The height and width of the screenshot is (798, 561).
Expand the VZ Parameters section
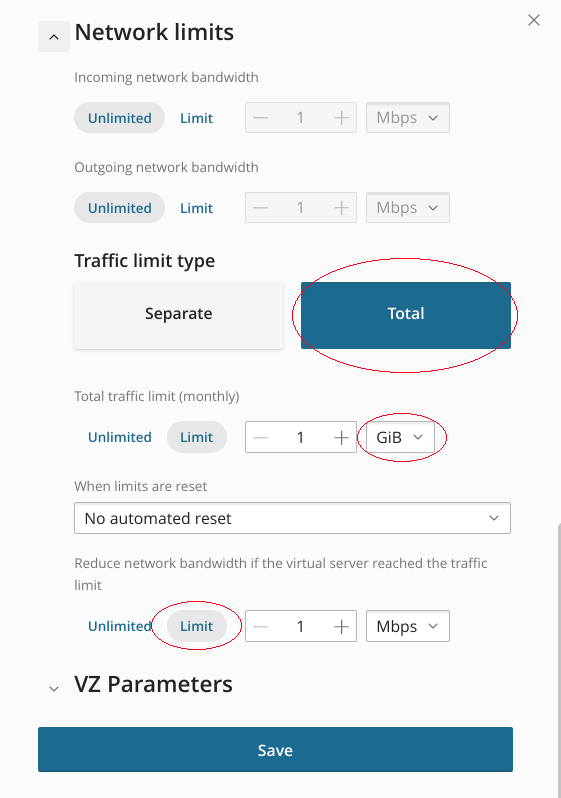[54, 689]
